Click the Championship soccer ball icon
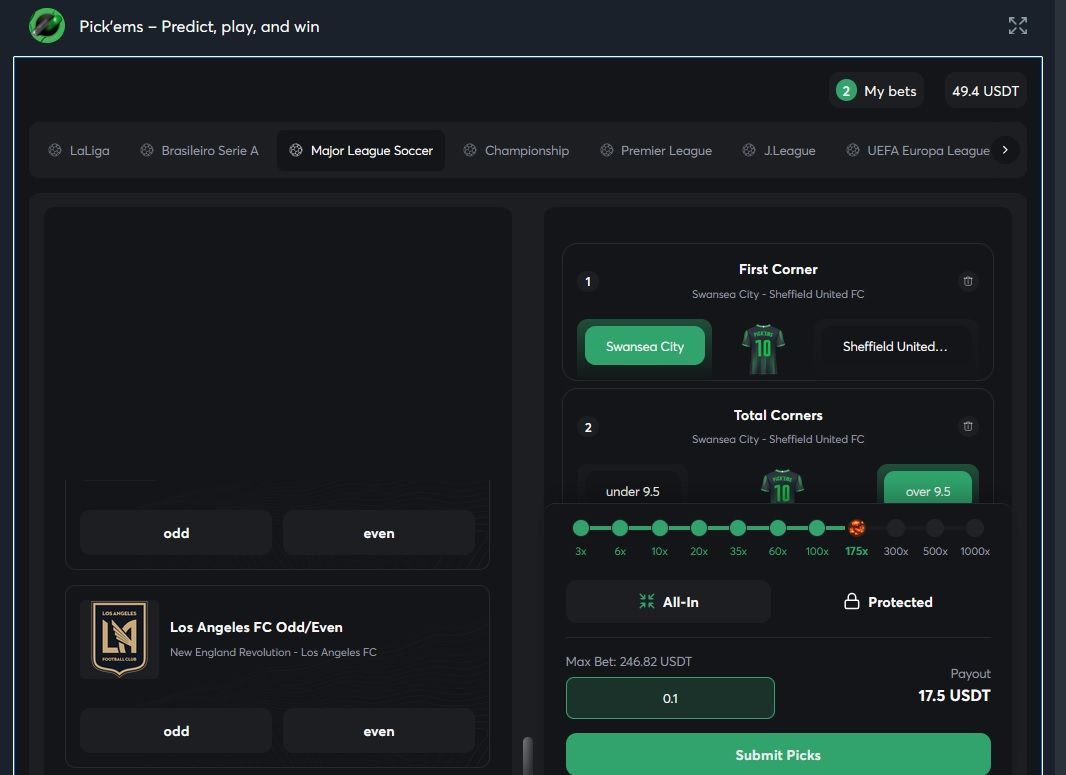 pyautogui.click(x=470, y=150)
